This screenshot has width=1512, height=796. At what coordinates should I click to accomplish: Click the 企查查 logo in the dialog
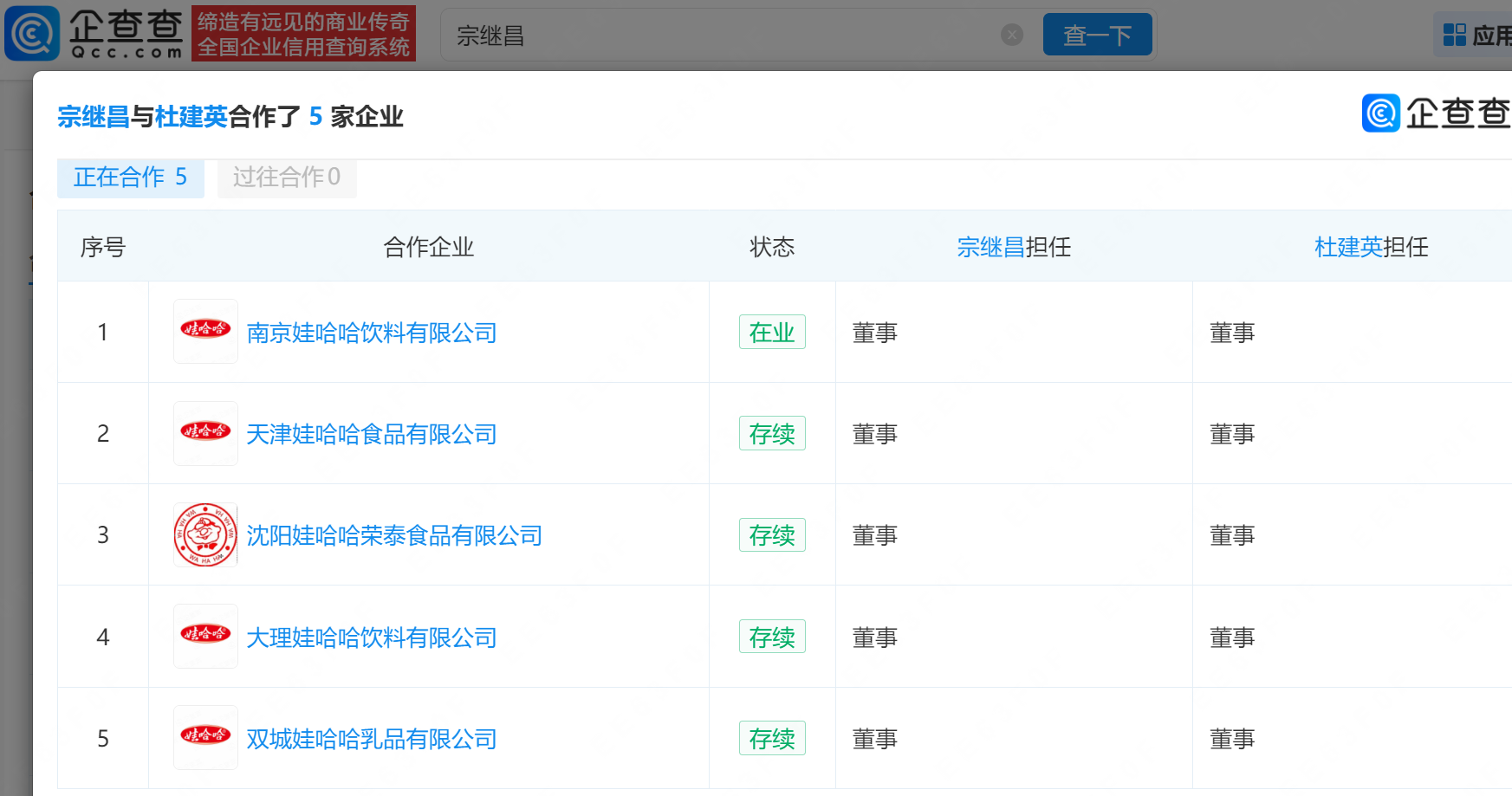coord(1437,113)
